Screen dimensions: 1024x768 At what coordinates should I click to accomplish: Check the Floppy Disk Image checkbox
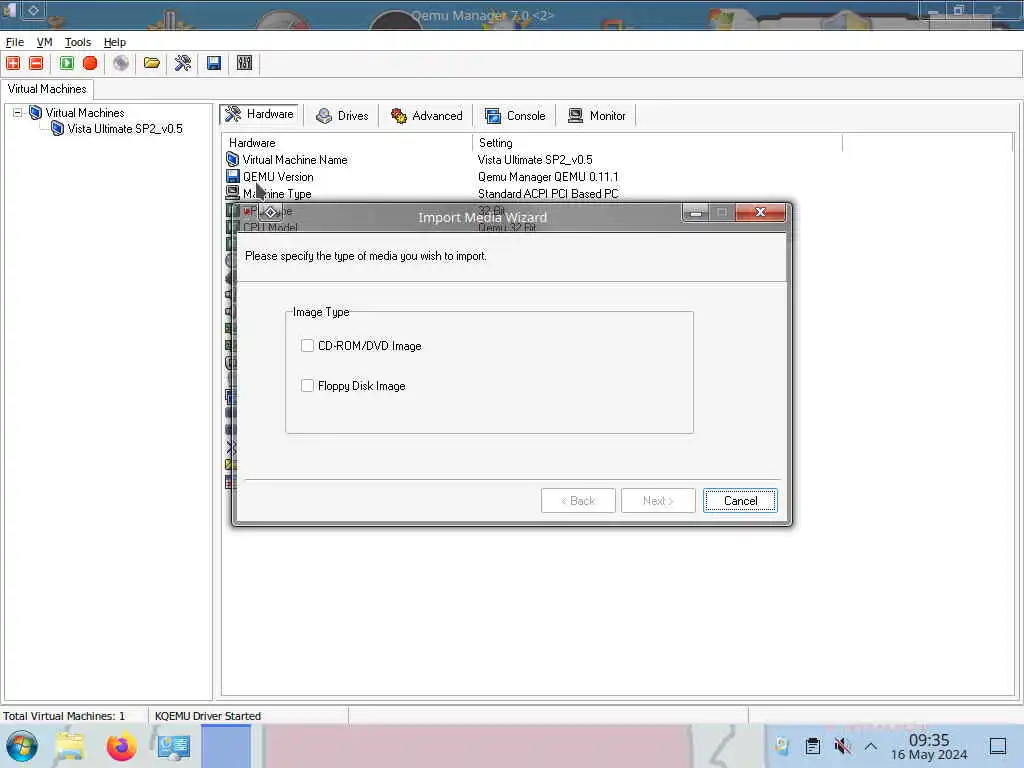(308, 386)
